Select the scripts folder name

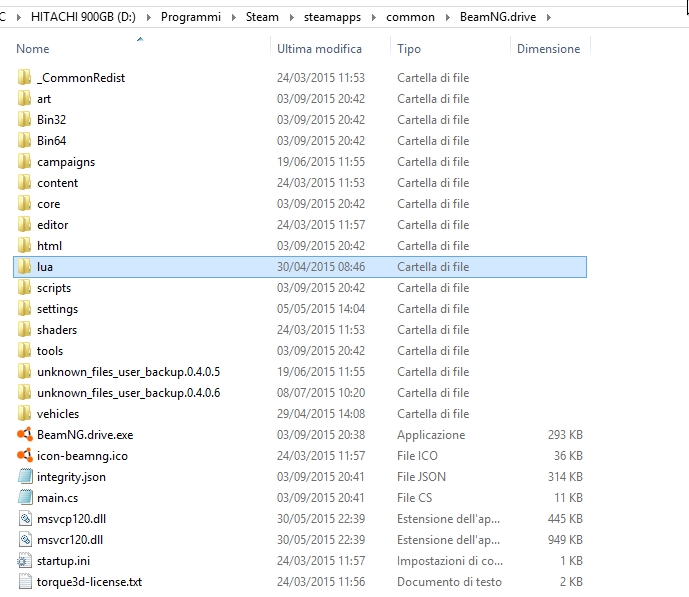54,288
